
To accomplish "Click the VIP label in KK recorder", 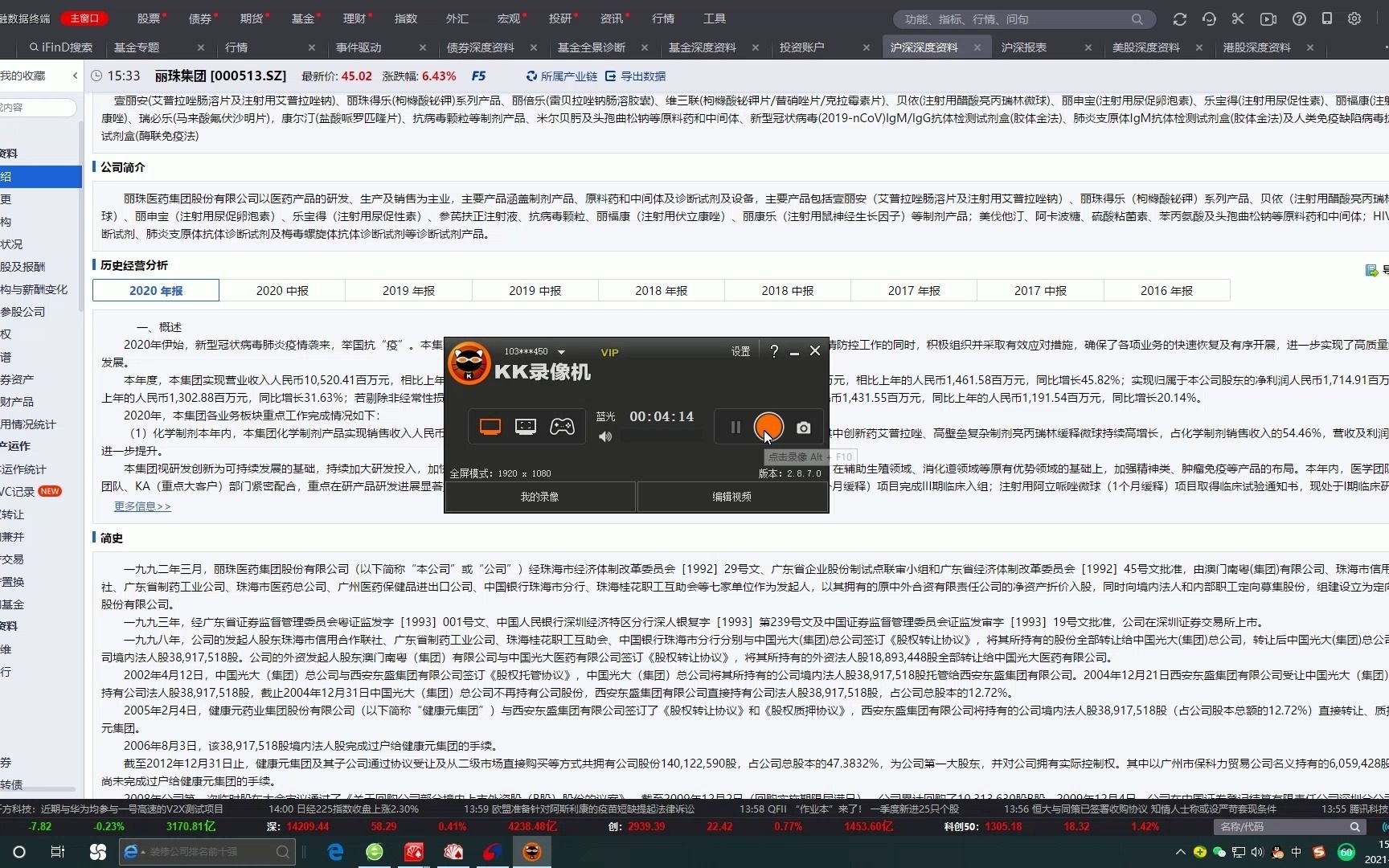I will (x=610, y=352).
